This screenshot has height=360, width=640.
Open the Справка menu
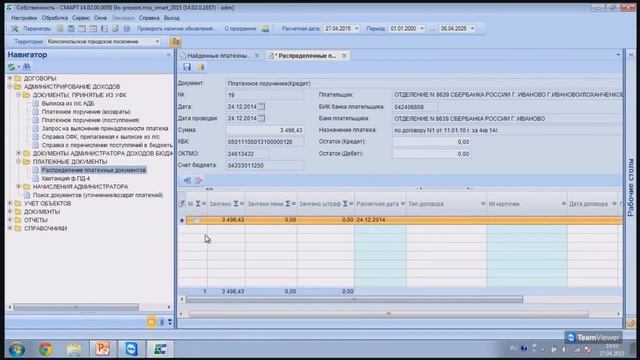click(x=149, y=18)
